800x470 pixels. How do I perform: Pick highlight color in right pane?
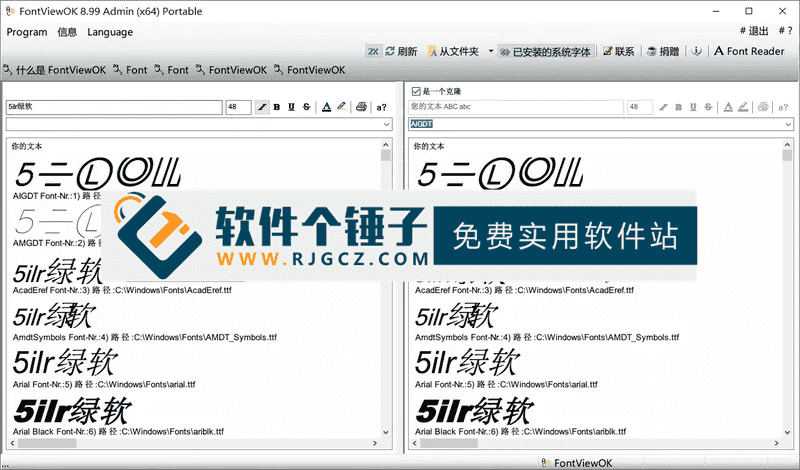pyautogui.click(x=743, y=107)
